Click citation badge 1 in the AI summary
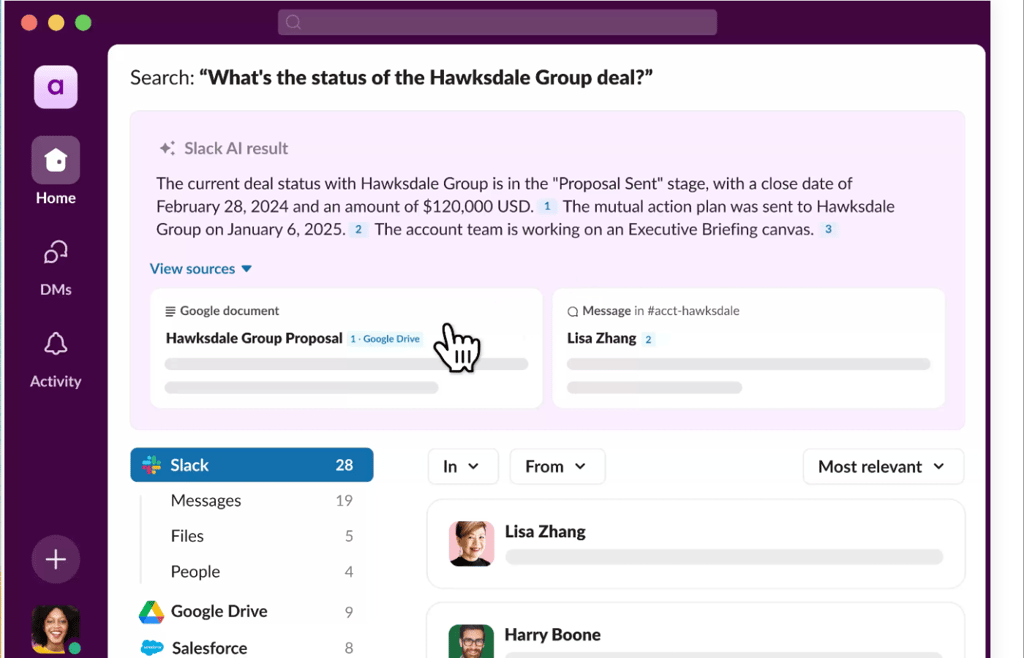The image size is (1024, 658). click(547, 206)
